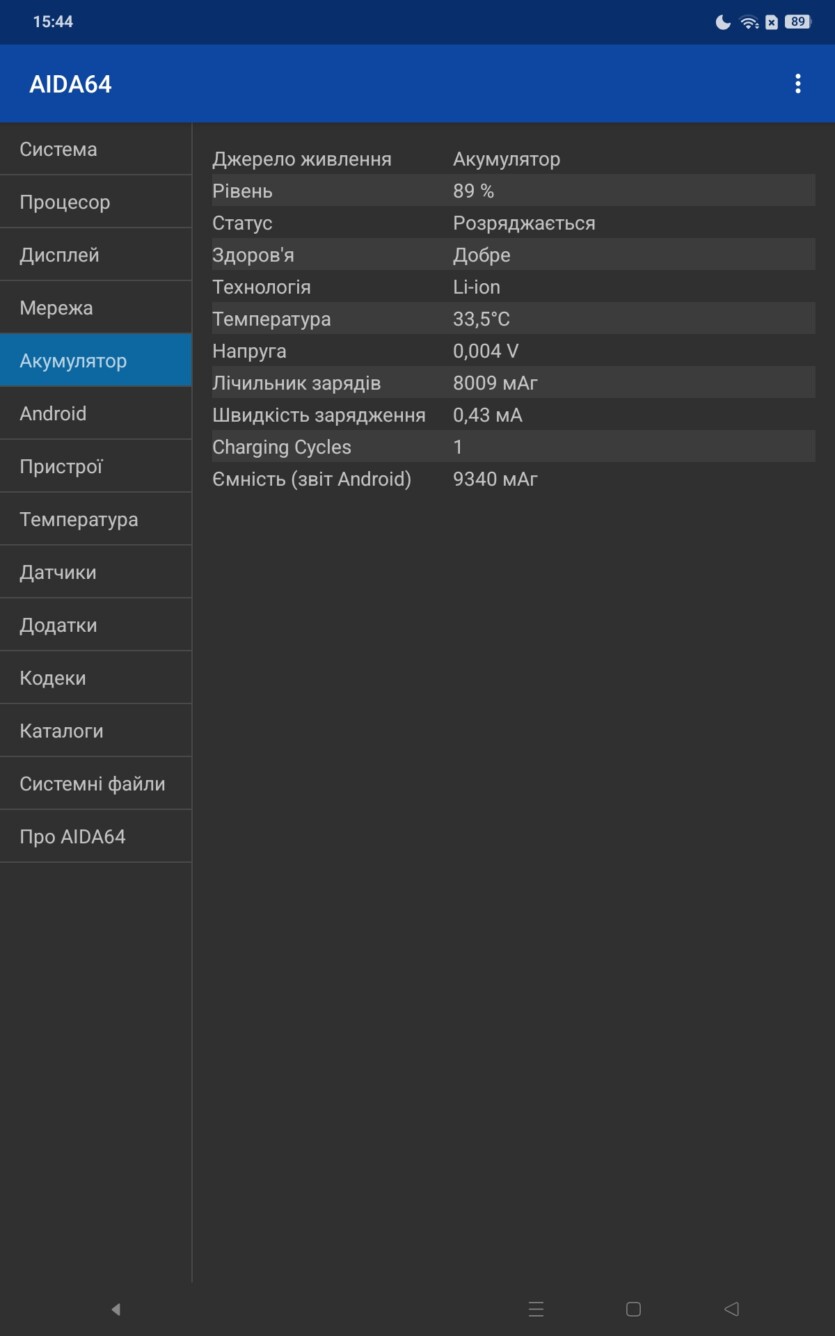Select the Температура label in the battery table
This screenshot has width=835, height=1336.
[271, 319]
